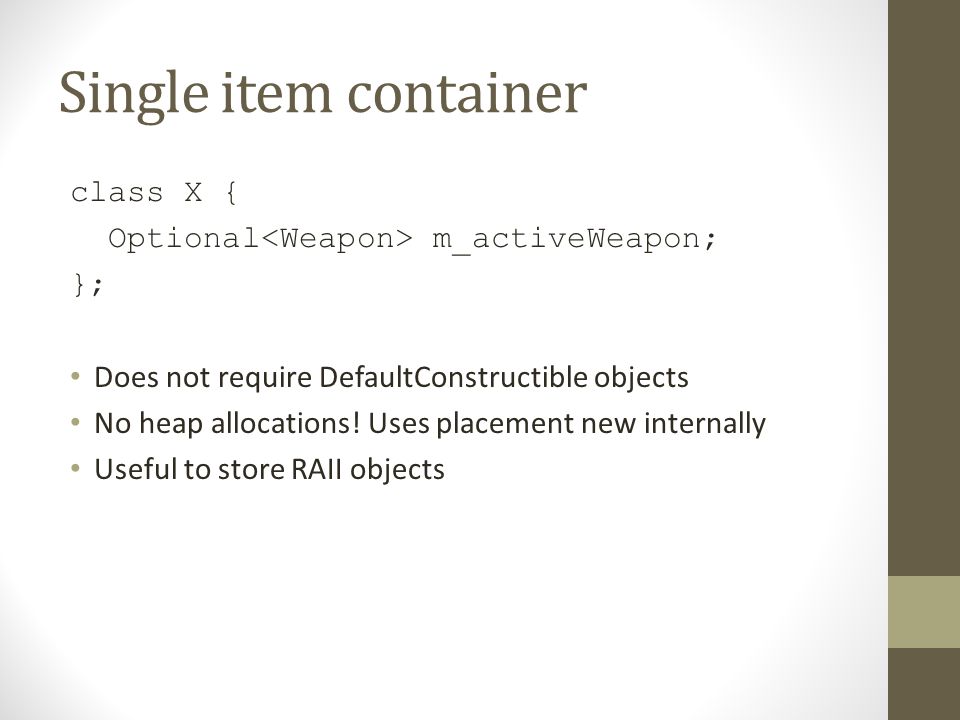Click the slide title 'Single item container'

pyautogui.click(x=323, y=94)
